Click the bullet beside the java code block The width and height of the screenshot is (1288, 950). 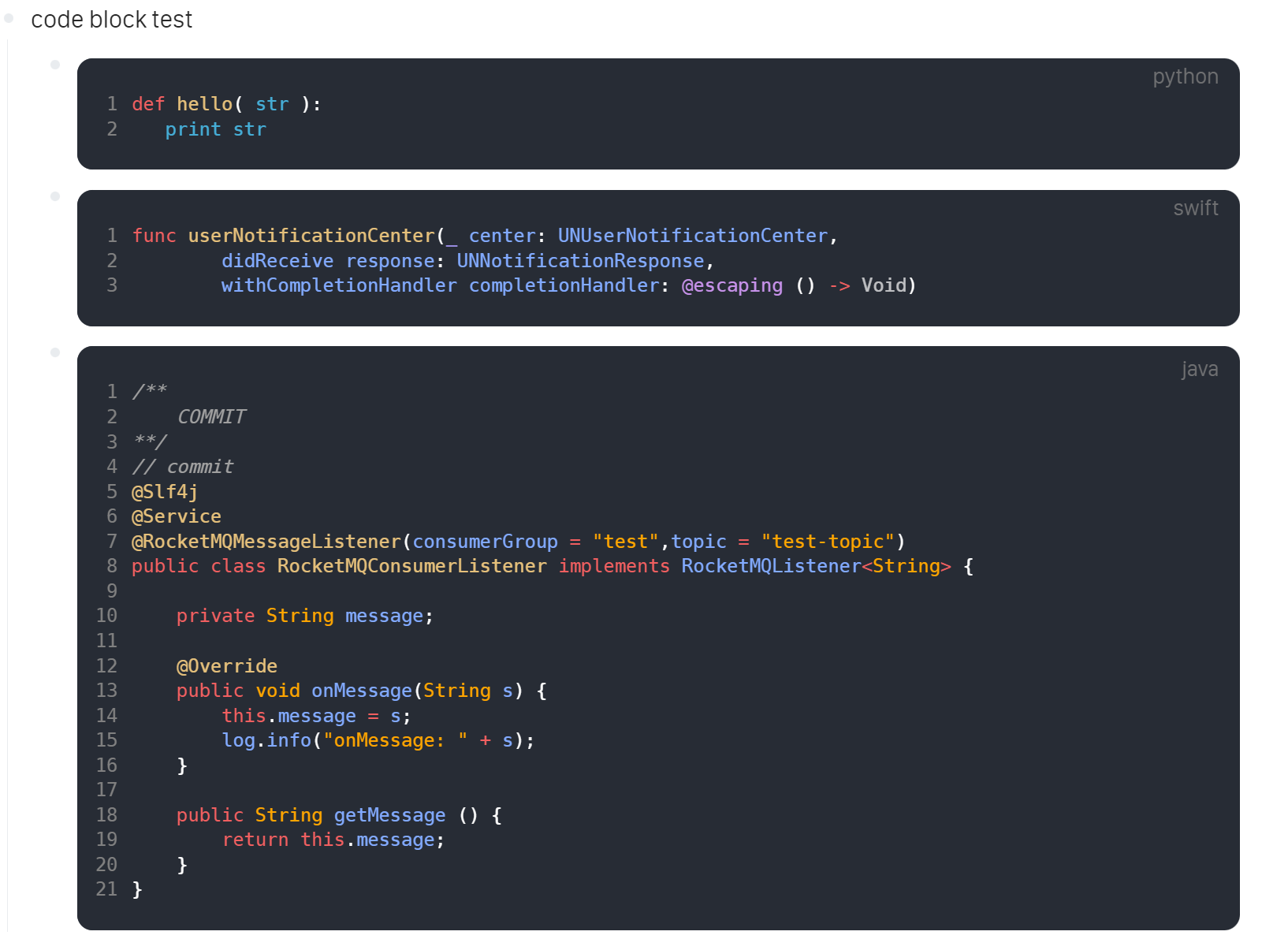click(54, 352)
